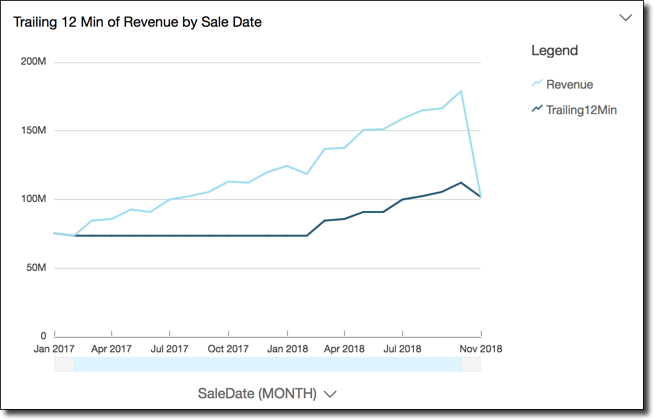Click the Revenue line peak near 180M

[x=460, y=91]
